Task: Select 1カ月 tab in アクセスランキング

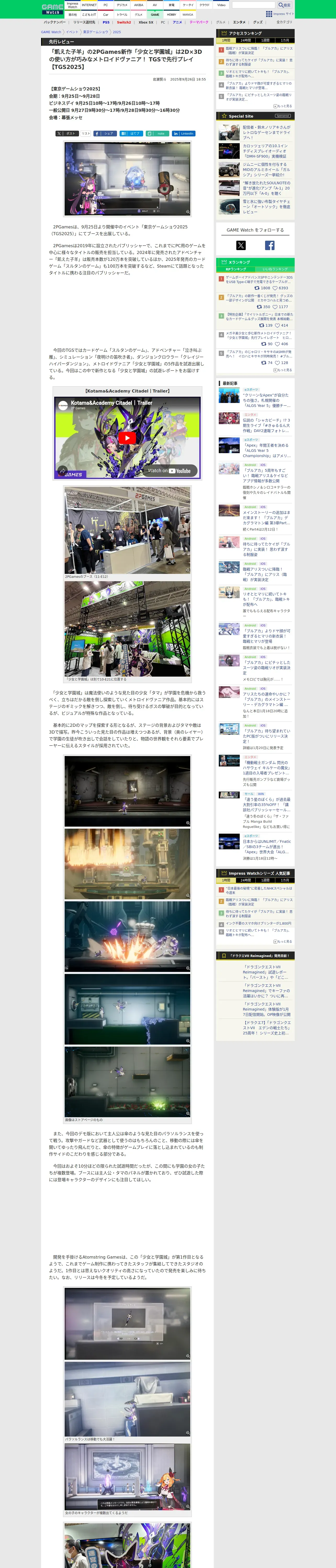Action: click(x=285, y=40)
